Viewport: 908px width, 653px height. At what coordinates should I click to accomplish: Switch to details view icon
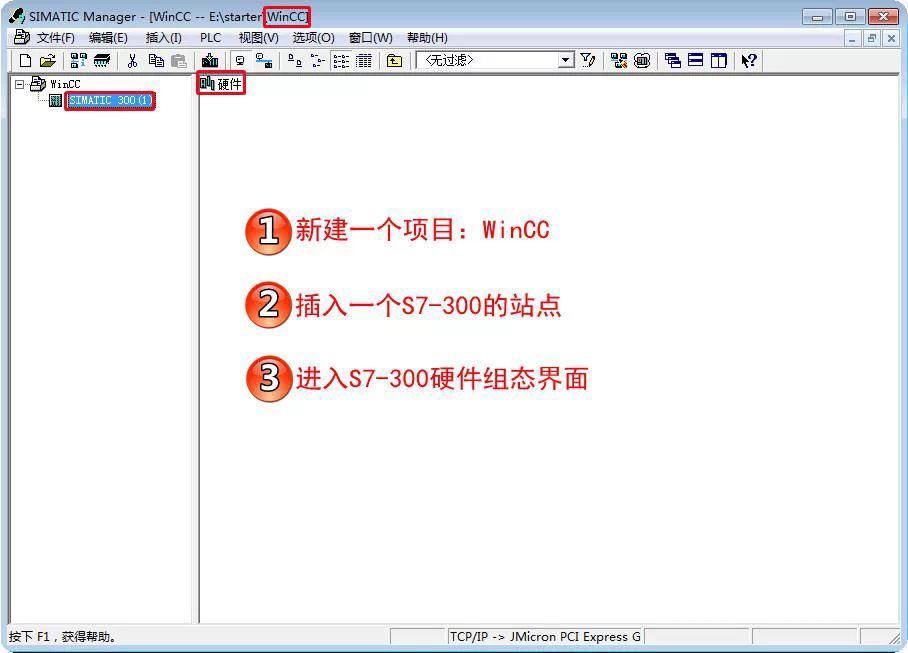pos(364,60)
